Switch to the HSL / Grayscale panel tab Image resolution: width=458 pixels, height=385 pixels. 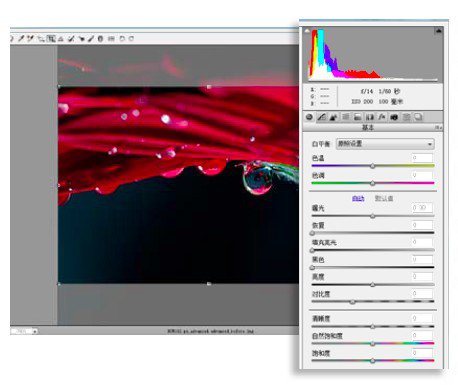point(345,117)
